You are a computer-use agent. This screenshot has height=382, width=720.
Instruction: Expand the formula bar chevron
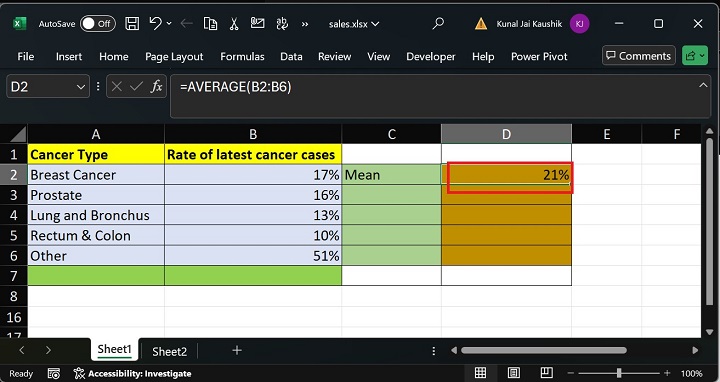click(703, 85)
